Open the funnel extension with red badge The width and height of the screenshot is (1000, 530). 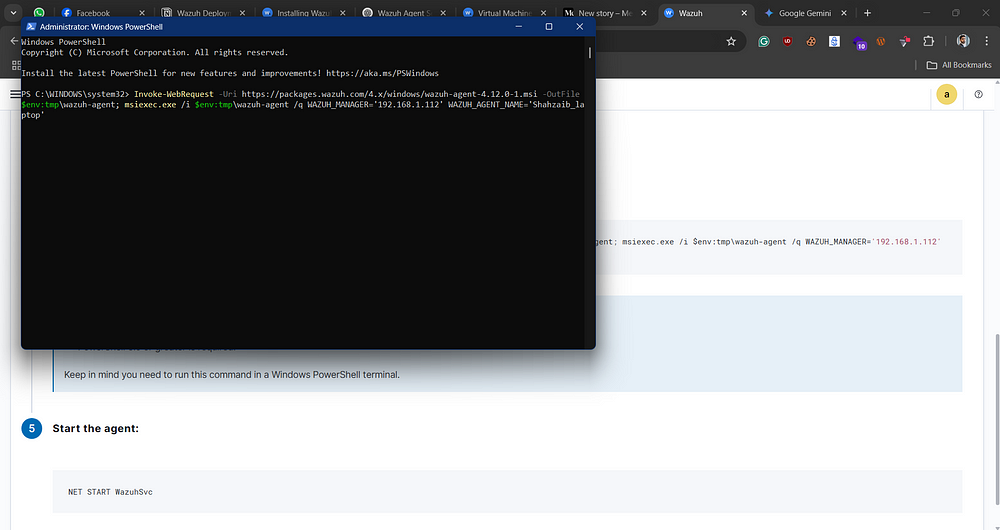point(904,41)
